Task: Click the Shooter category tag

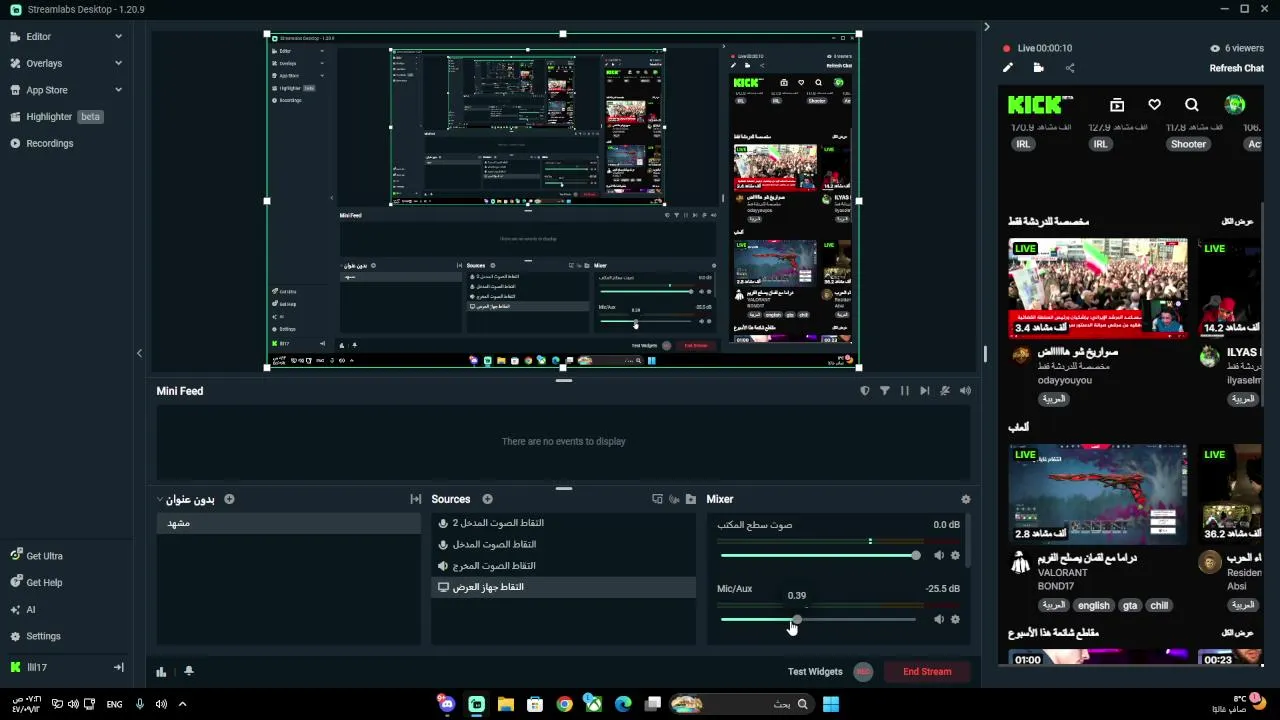Action: pyautogui.click(x=1188, y=144)
